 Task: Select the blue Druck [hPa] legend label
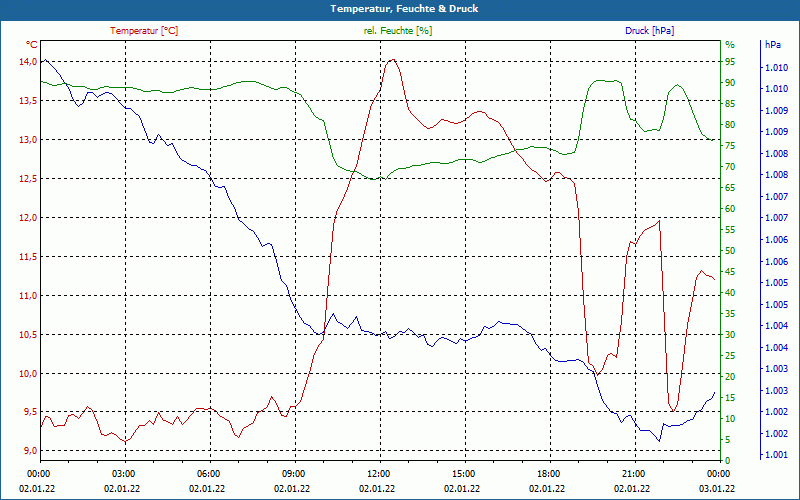click(x=649, y=31)
